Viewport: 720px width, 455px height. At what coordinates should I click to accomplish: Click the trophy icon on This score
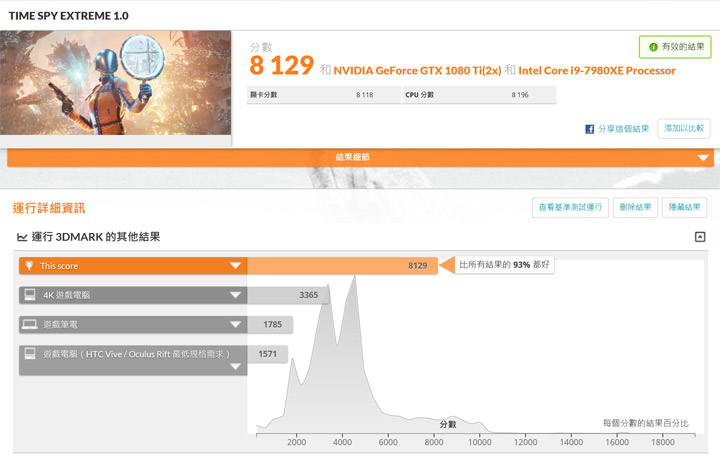29,265
